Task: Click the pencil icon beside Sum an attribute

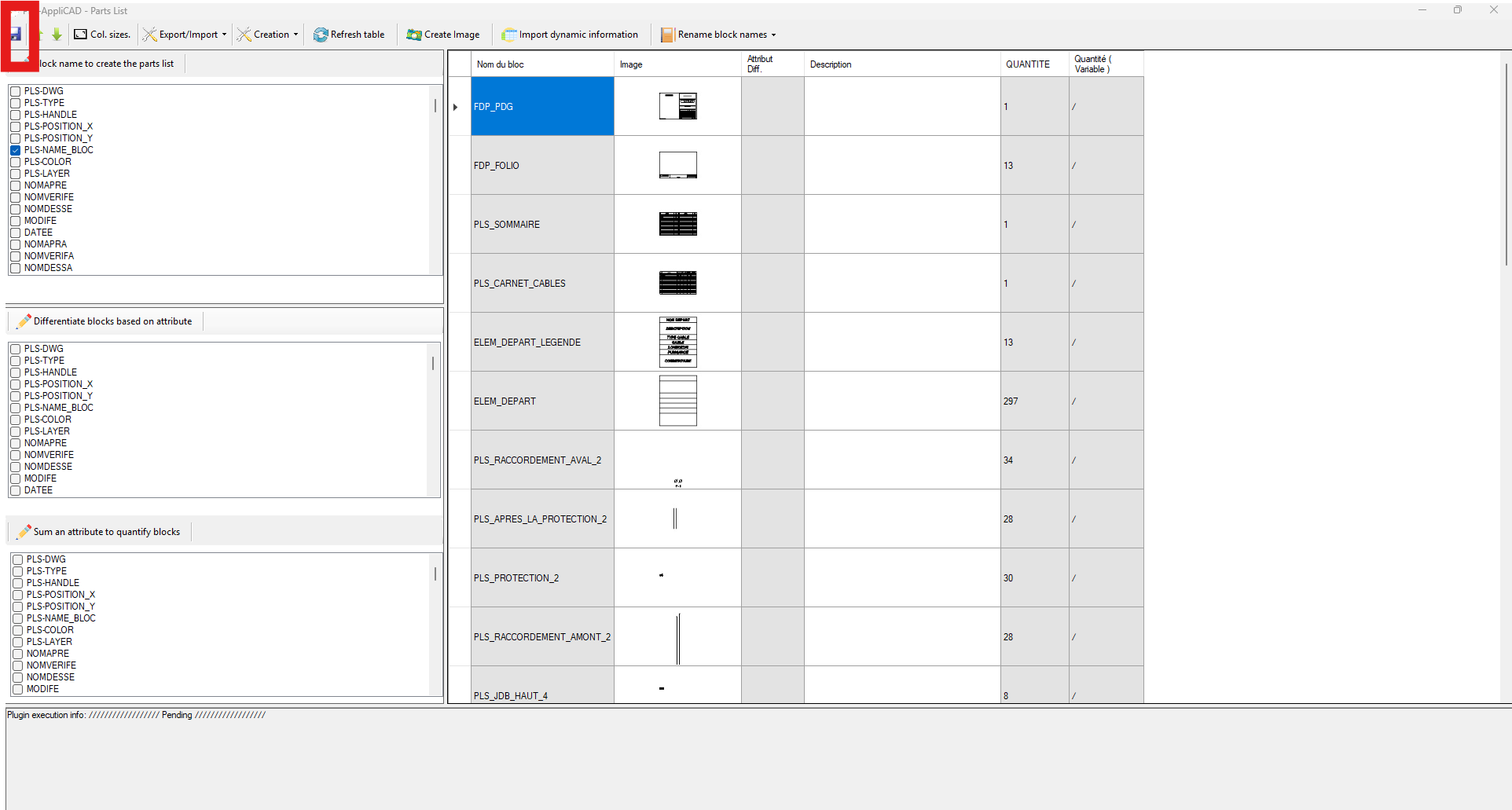Action: pos(24,532)
